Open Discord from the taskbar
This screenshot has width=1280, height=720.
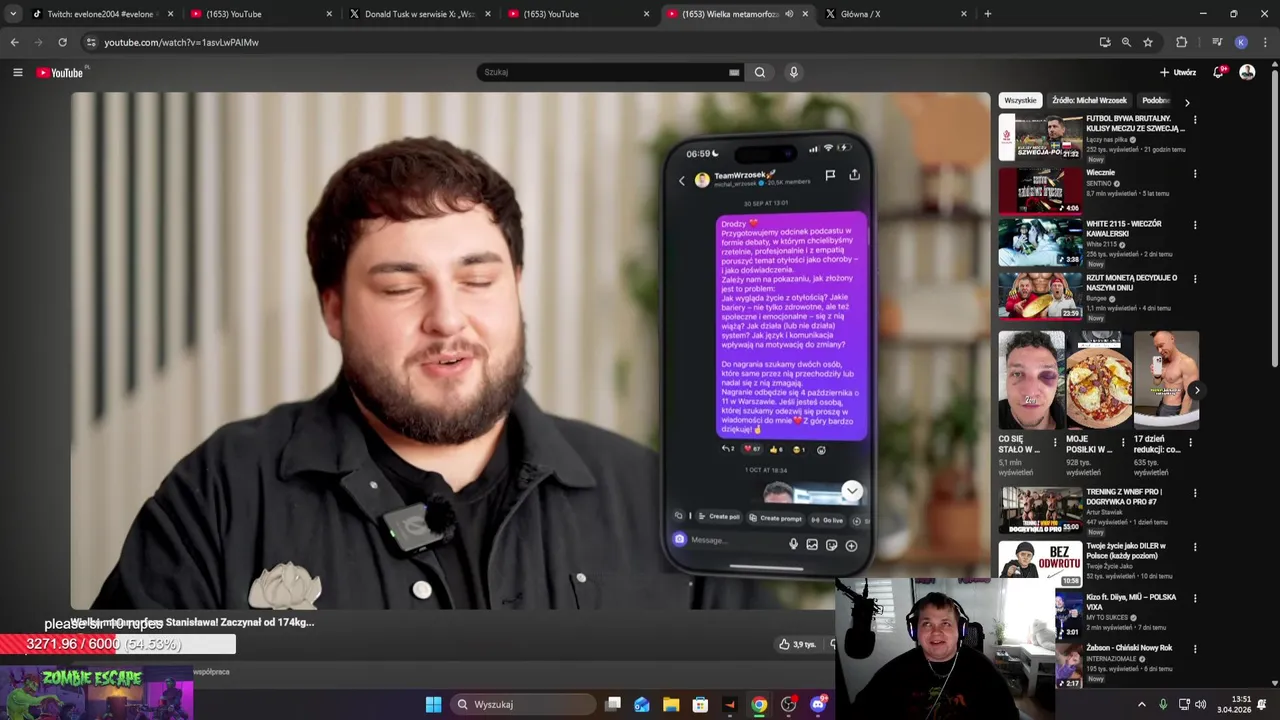[818, 704]
